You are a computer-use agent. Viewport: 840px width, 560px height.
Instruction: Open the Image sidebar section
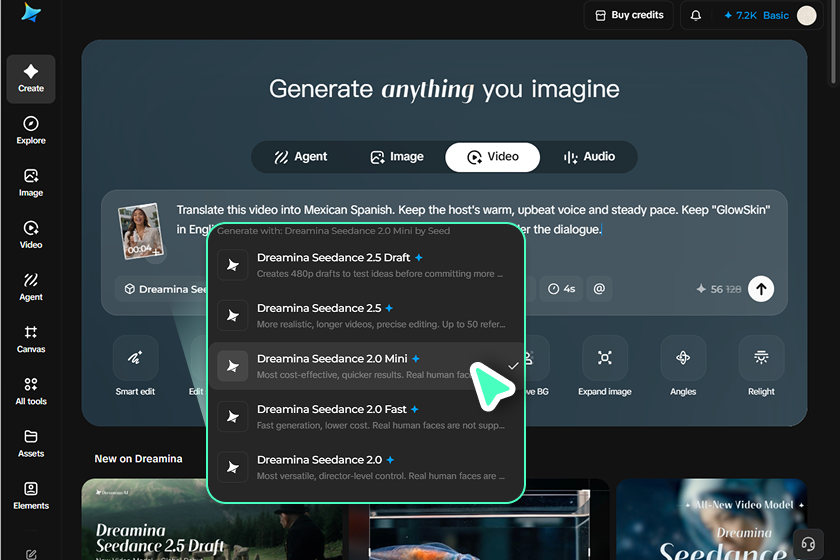(x=31, y=183)
